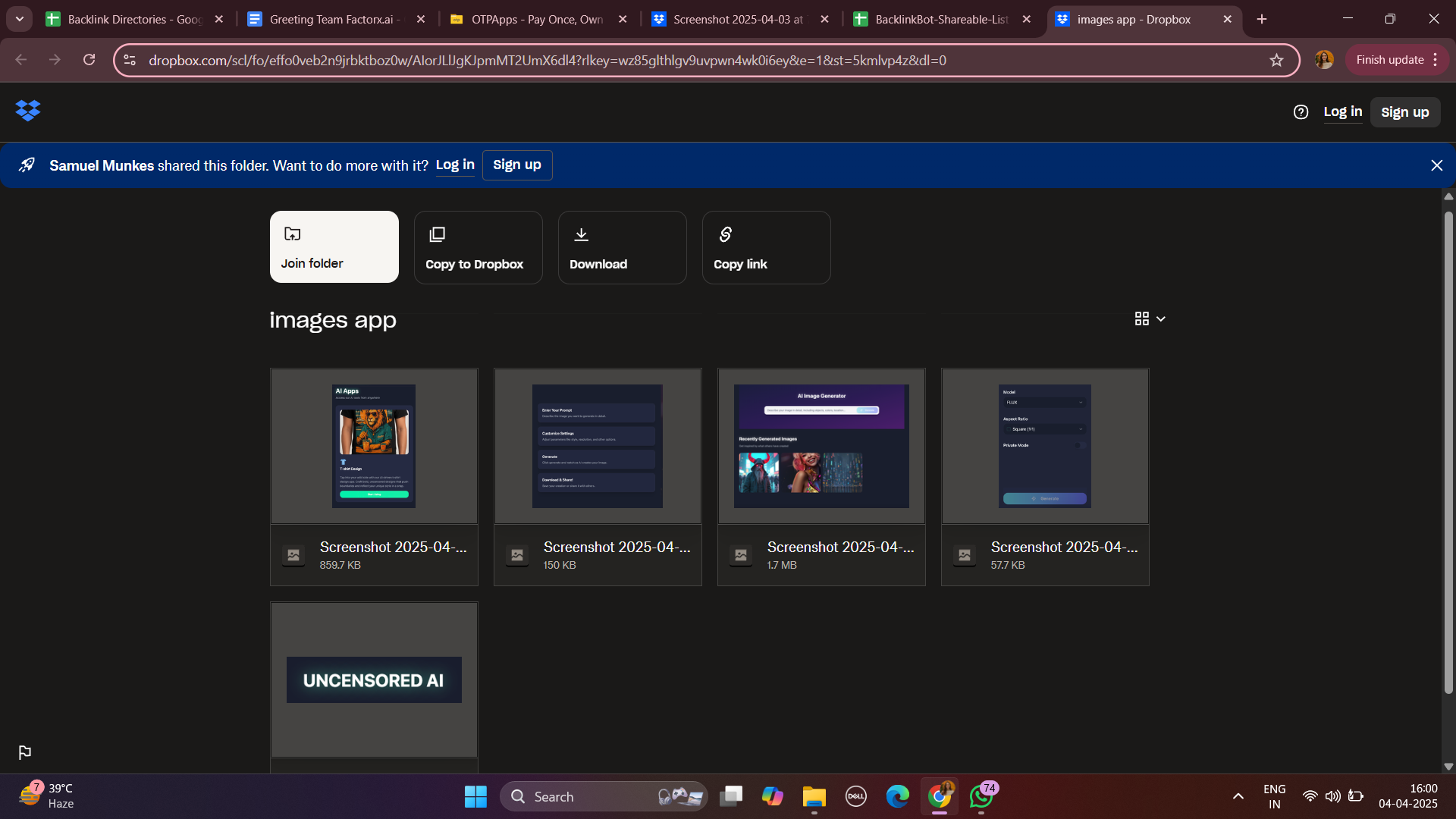This screenshot has width=1456, height=819.
Task: Click image file icon beside 150 KB
Action: tap(517, 555)
